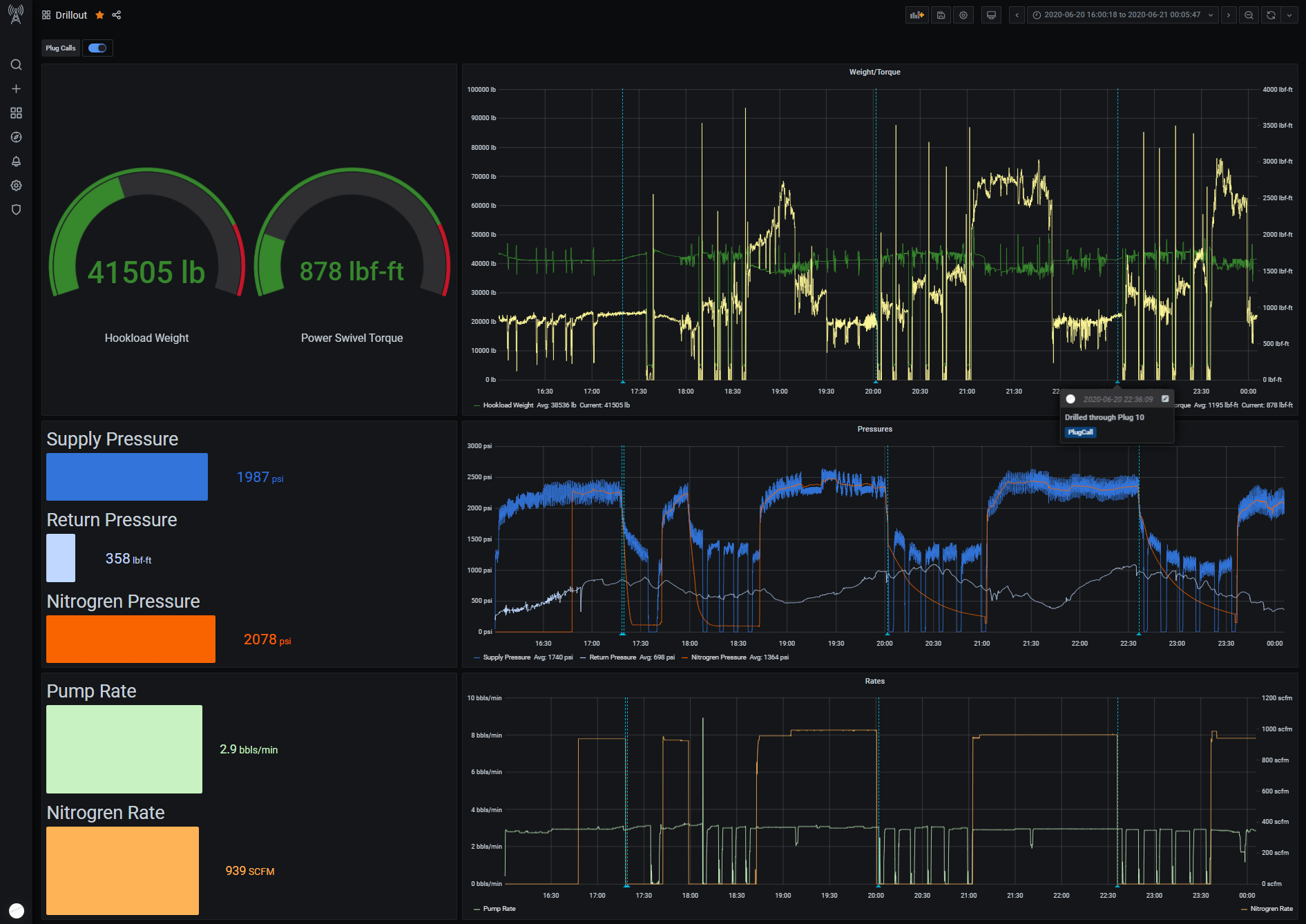Shift the time range forward
This screenshot has height=924, width=1306.
click(1229, 15)
